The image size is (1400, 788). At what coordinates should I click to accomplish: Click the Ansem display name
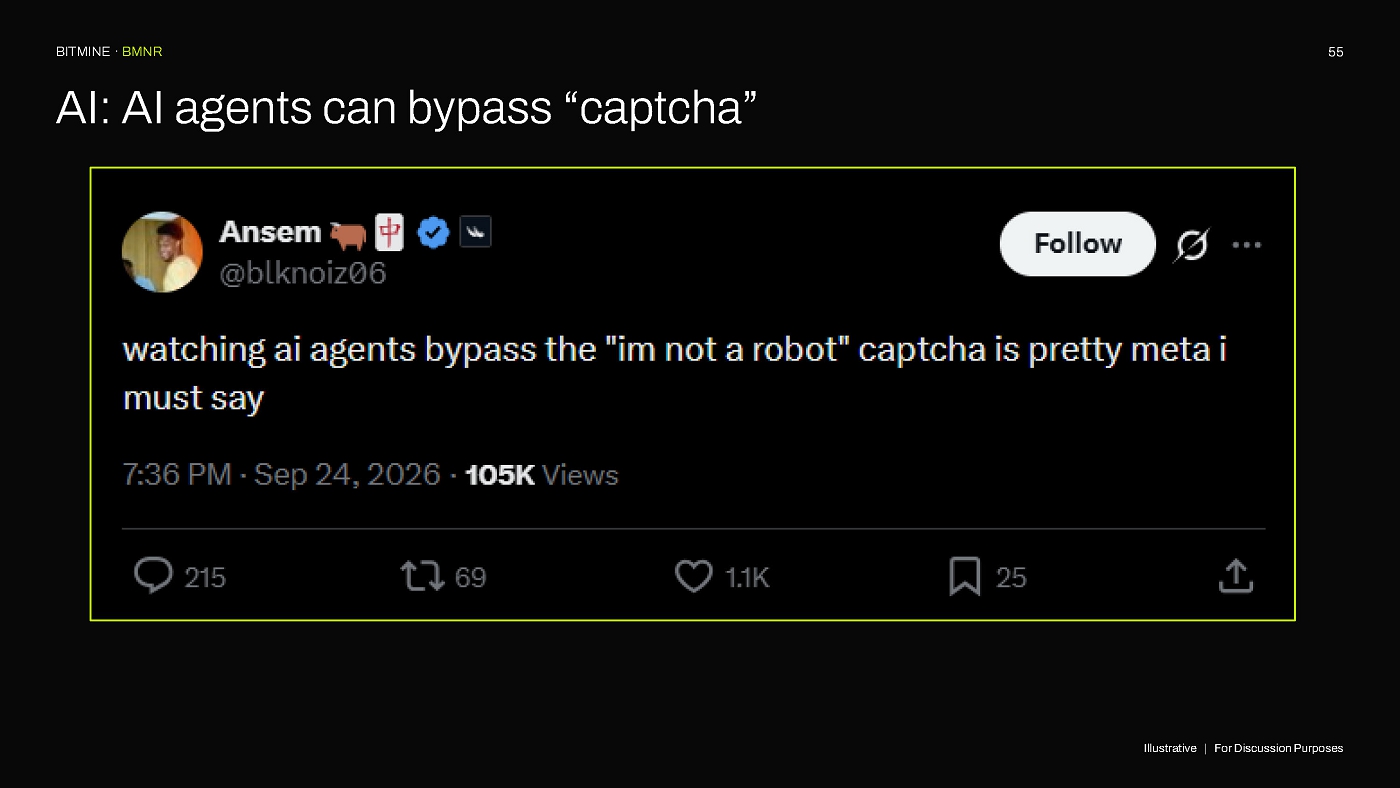click(270, 232)
